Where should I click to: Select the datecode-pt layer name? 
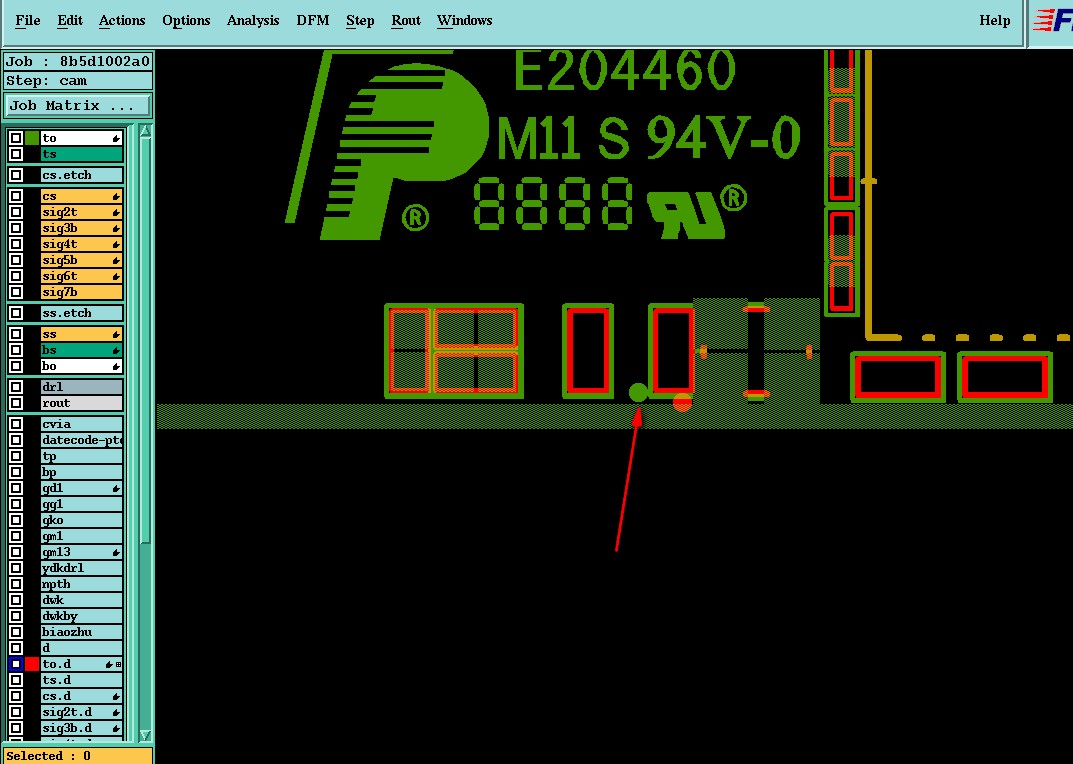pos(81,440)
